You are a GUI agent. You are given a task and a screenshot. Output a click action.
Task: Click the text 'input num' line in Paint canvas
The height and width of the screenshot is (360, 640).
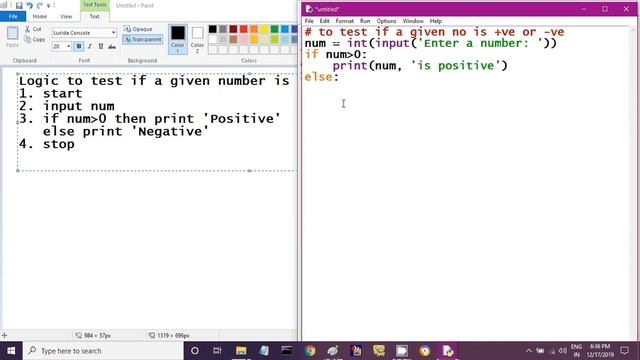point(79,106)
